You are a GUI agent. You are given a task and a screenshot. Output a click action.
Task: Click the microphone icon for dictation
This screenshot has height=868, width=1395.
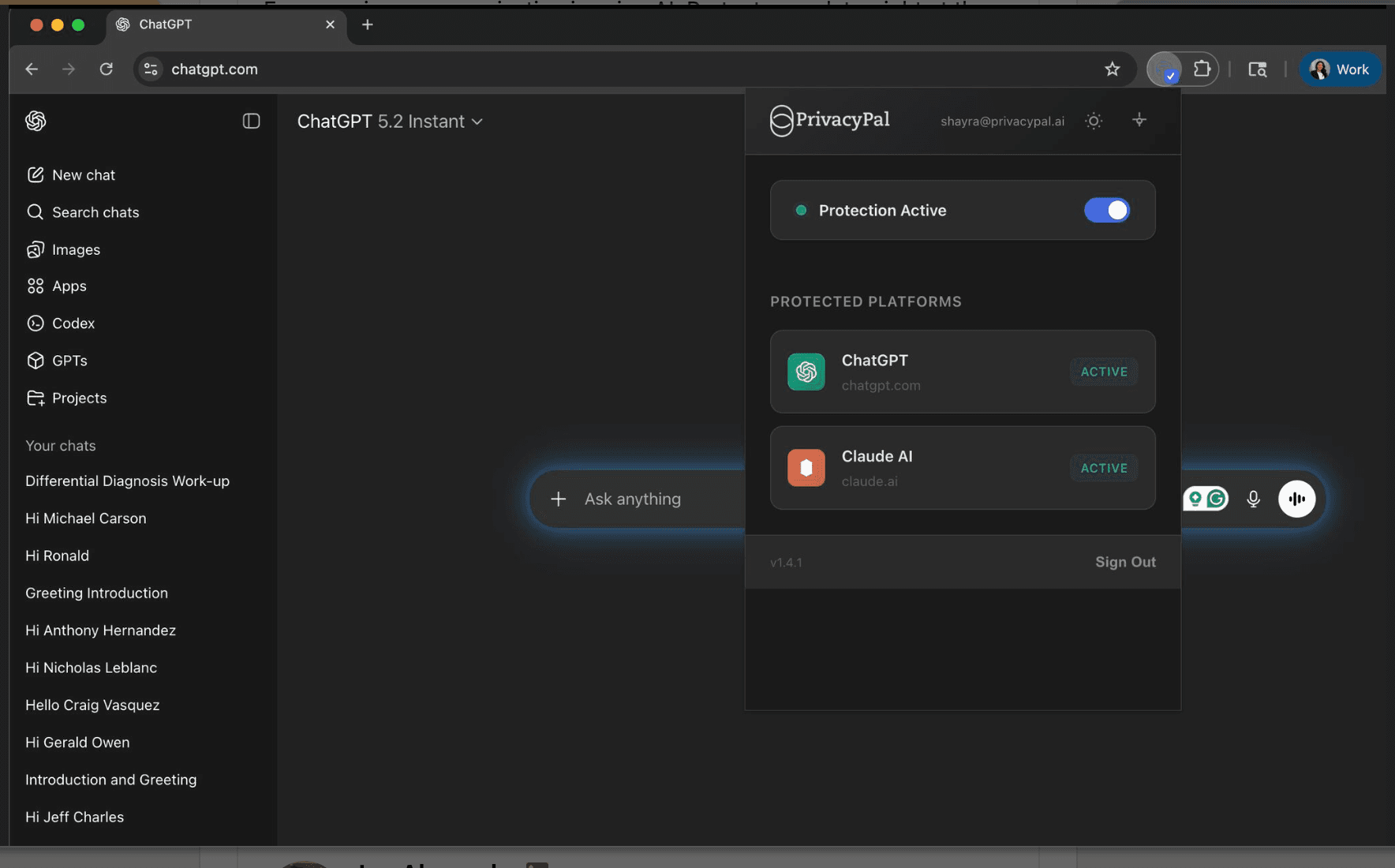coord(1253,499)
